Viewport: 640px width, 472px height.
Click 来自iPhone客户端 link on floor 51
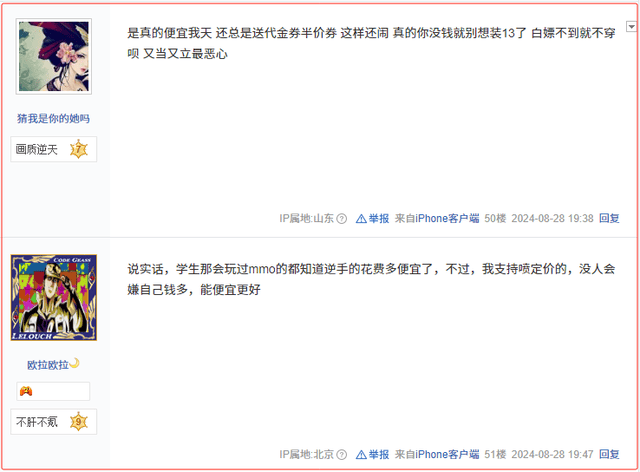pos(437,454)
